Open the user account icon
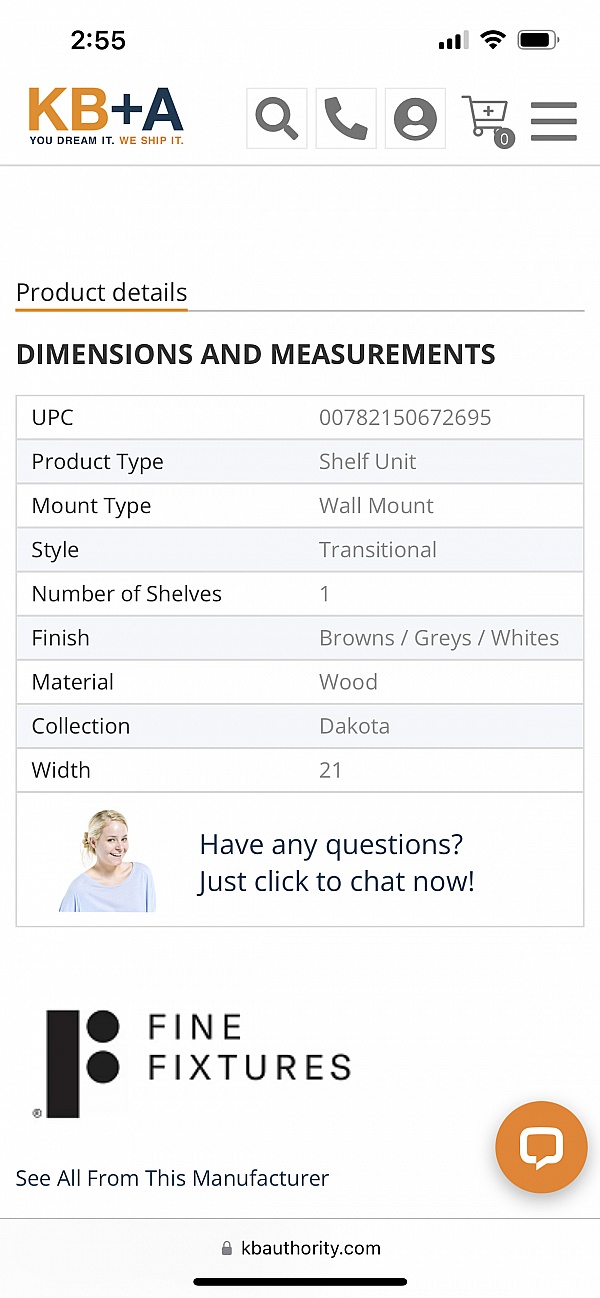Screen dimensions: 600x1298 (415, 119)
